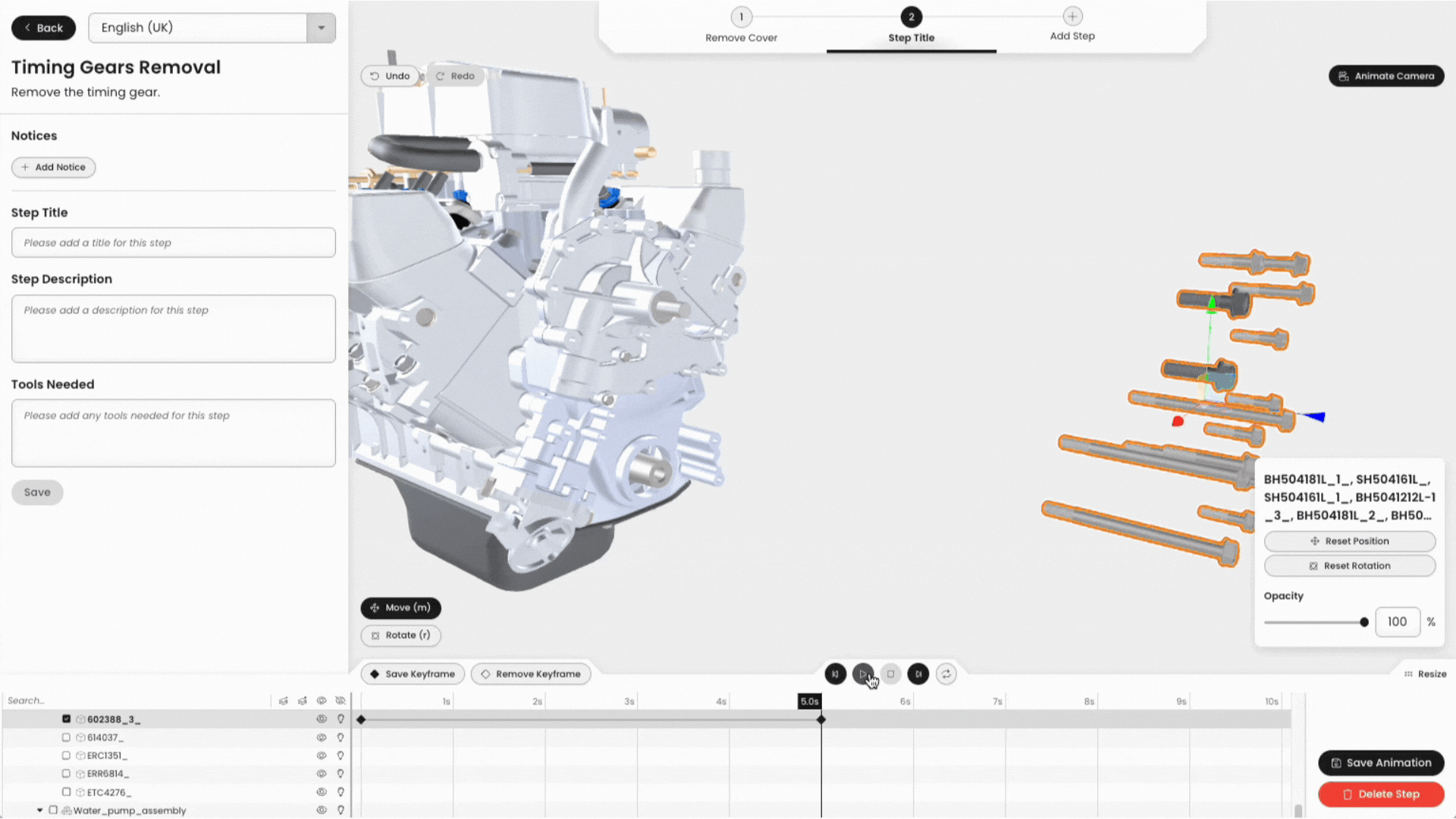Play the animation
The image size is (1456, 819).
click(863, 673)
